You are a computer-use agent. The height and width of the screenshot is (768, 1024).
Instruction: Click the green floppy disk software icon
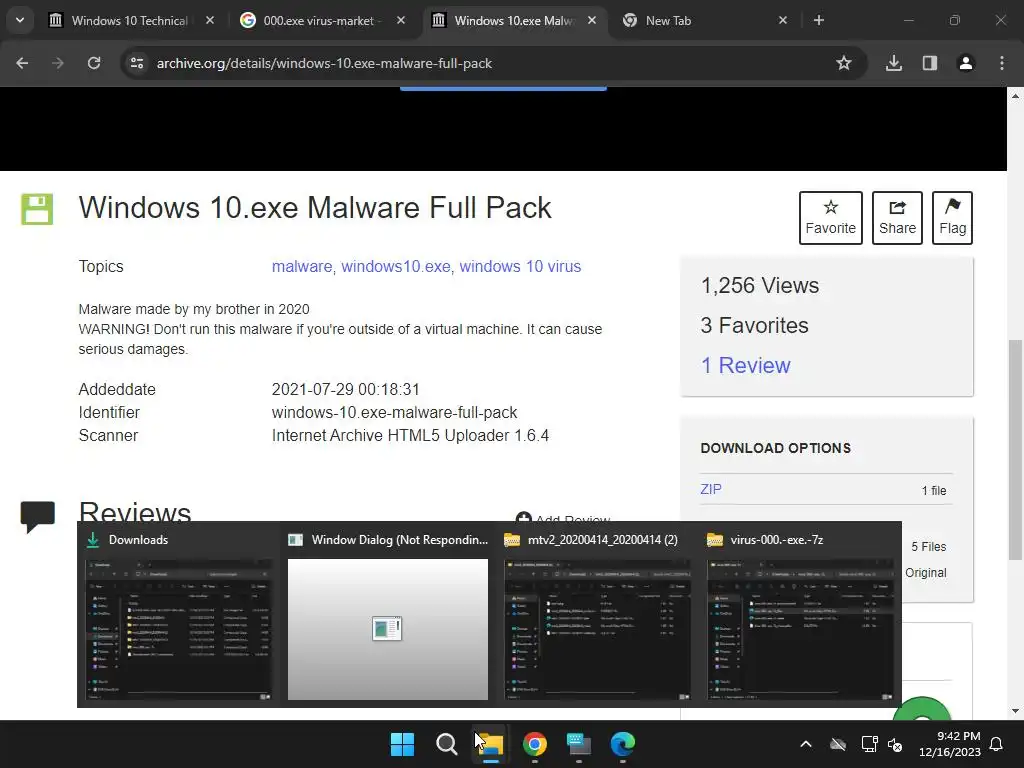click(x=37, y=209)
